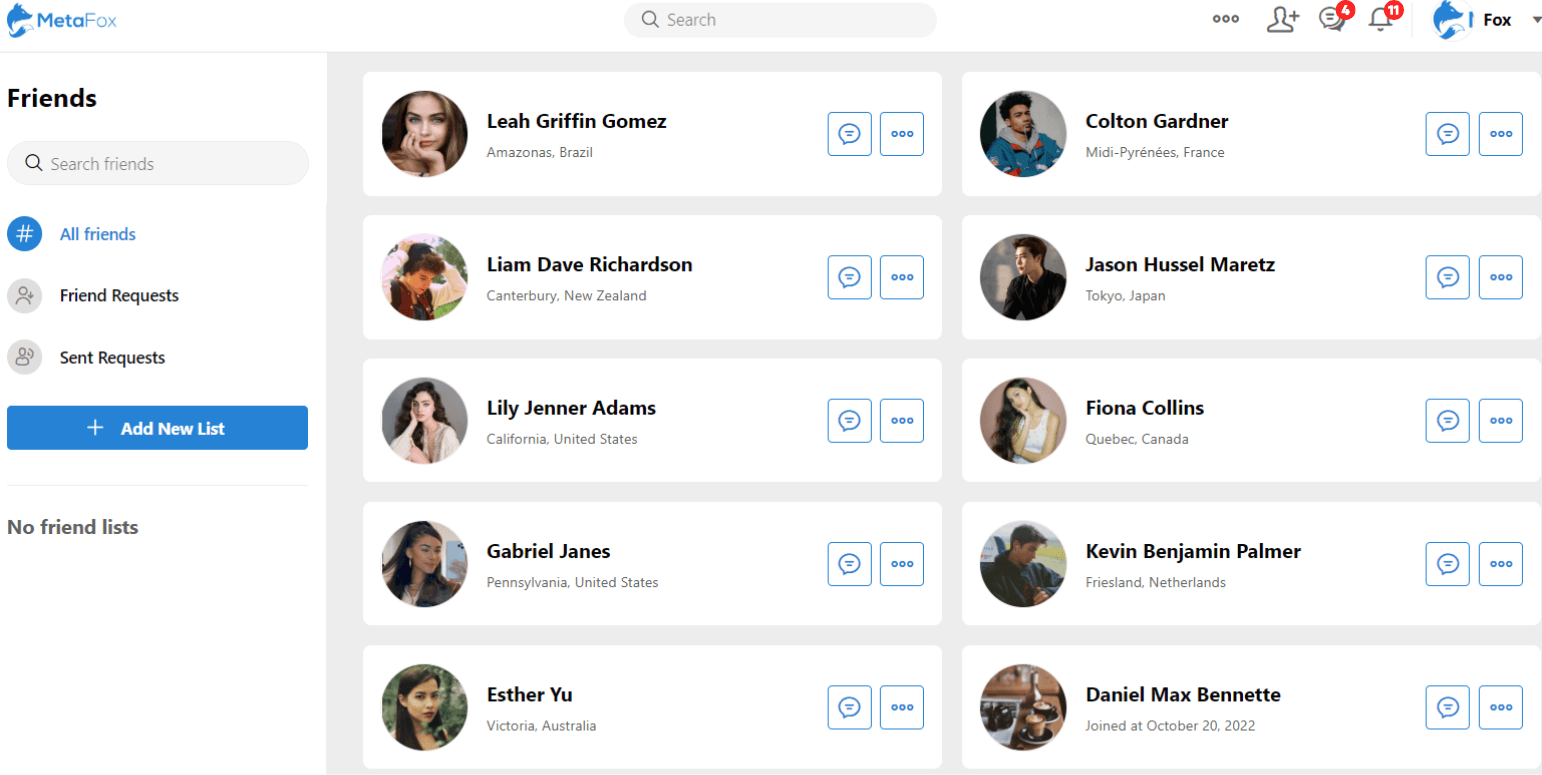Open the three-dot menu in top header

(x=1226, y=19)
